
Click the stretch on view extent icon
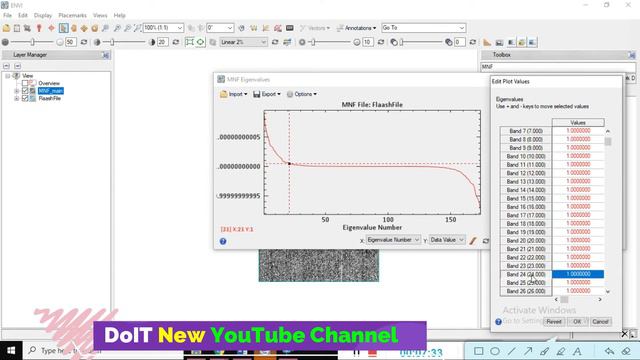pos(200,42)
